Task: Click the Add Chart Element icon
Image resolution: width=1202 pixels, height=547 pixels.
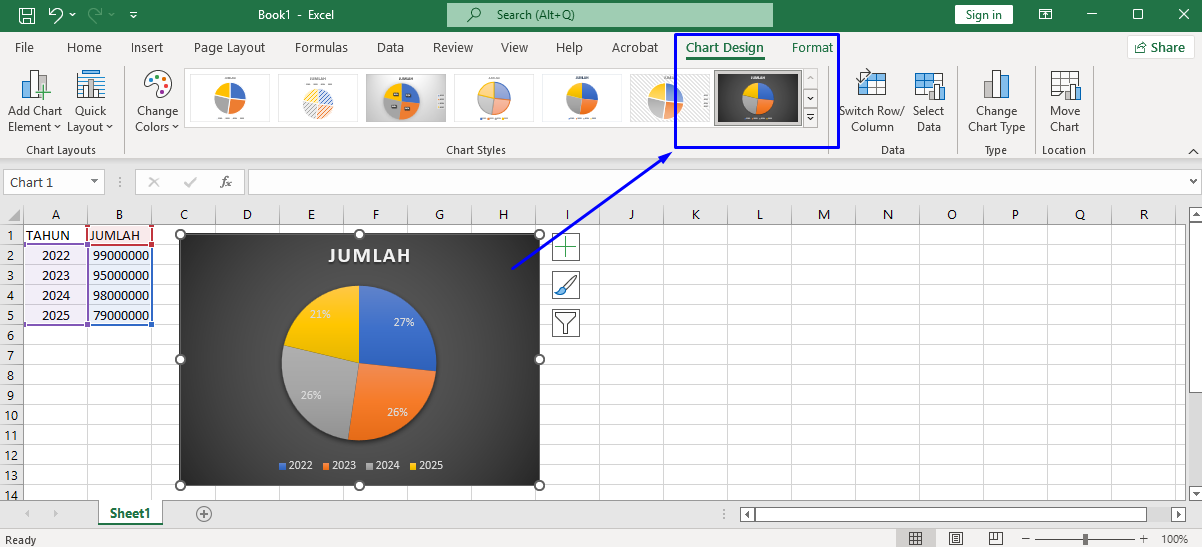Action: coord(35,87)
